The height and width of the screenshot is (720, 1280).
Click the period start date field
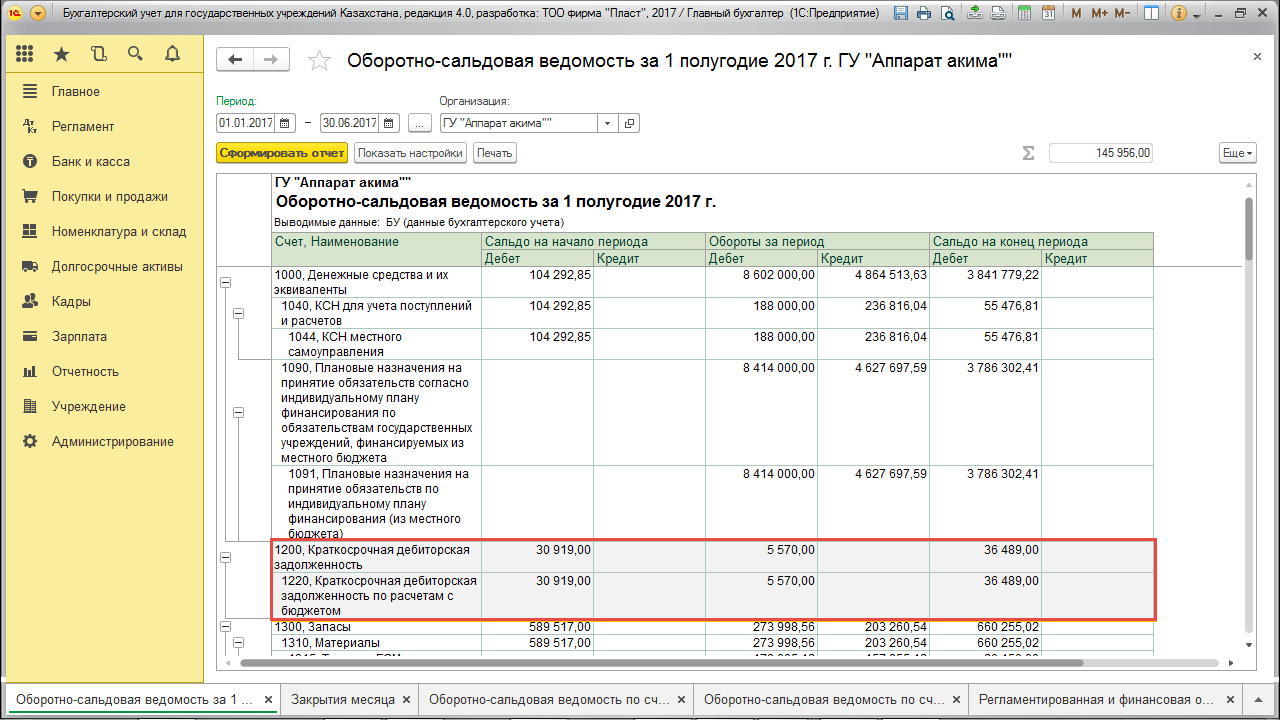tap(248, 122)
